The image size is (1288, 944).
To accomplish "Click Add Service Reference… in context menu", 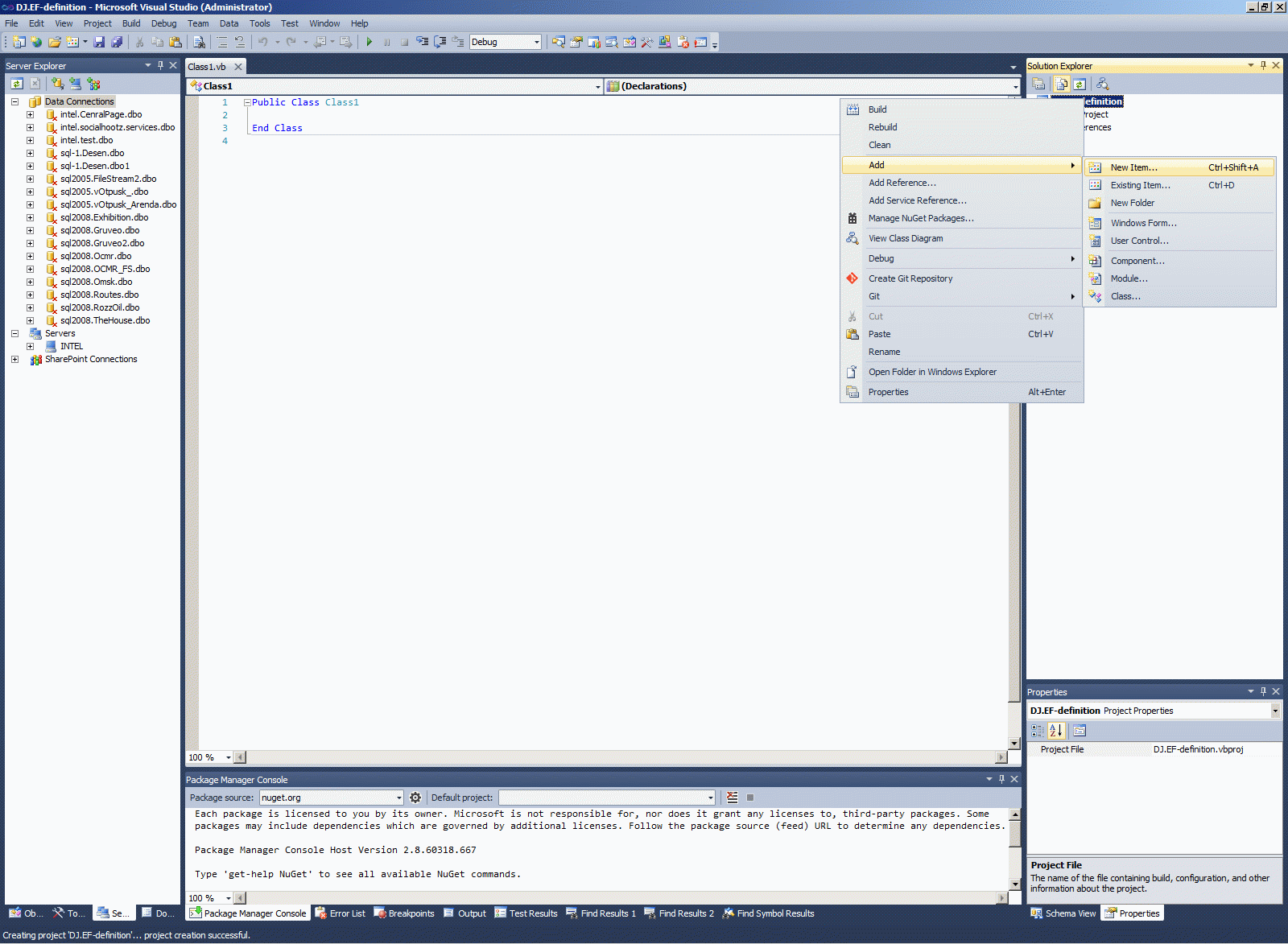I will [961, 200].
